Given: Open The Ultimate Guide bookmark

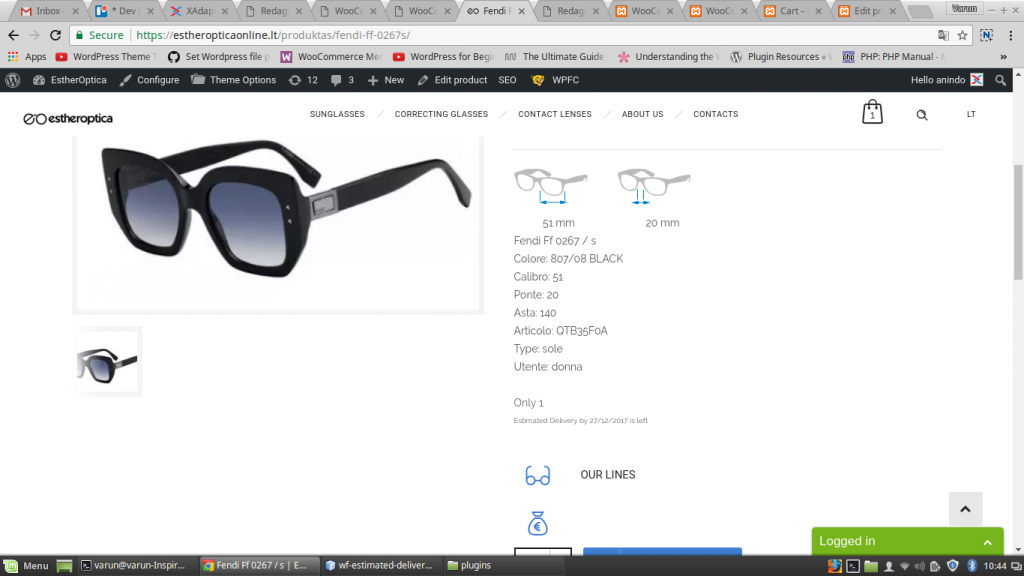Looking at the screenshot, I should click(554, 57).
